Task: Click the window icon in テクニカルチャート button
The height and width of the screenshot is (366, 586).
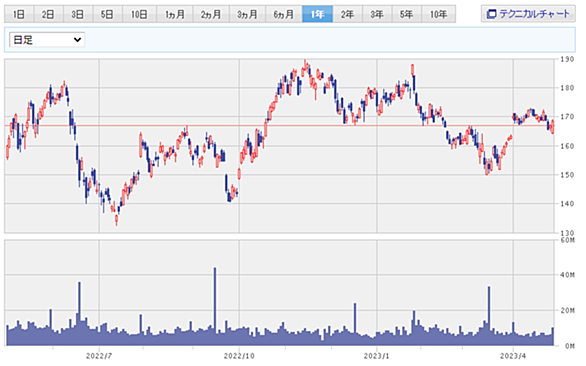Action: click(x=491, y=14)
